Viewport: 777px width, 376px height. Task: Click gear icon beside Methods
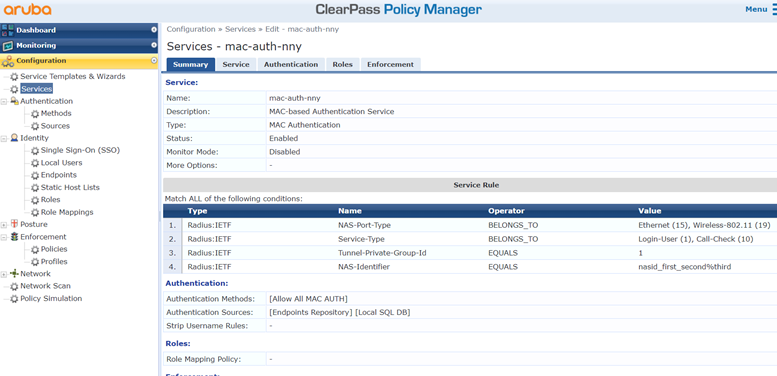click(x=35, y=113)
